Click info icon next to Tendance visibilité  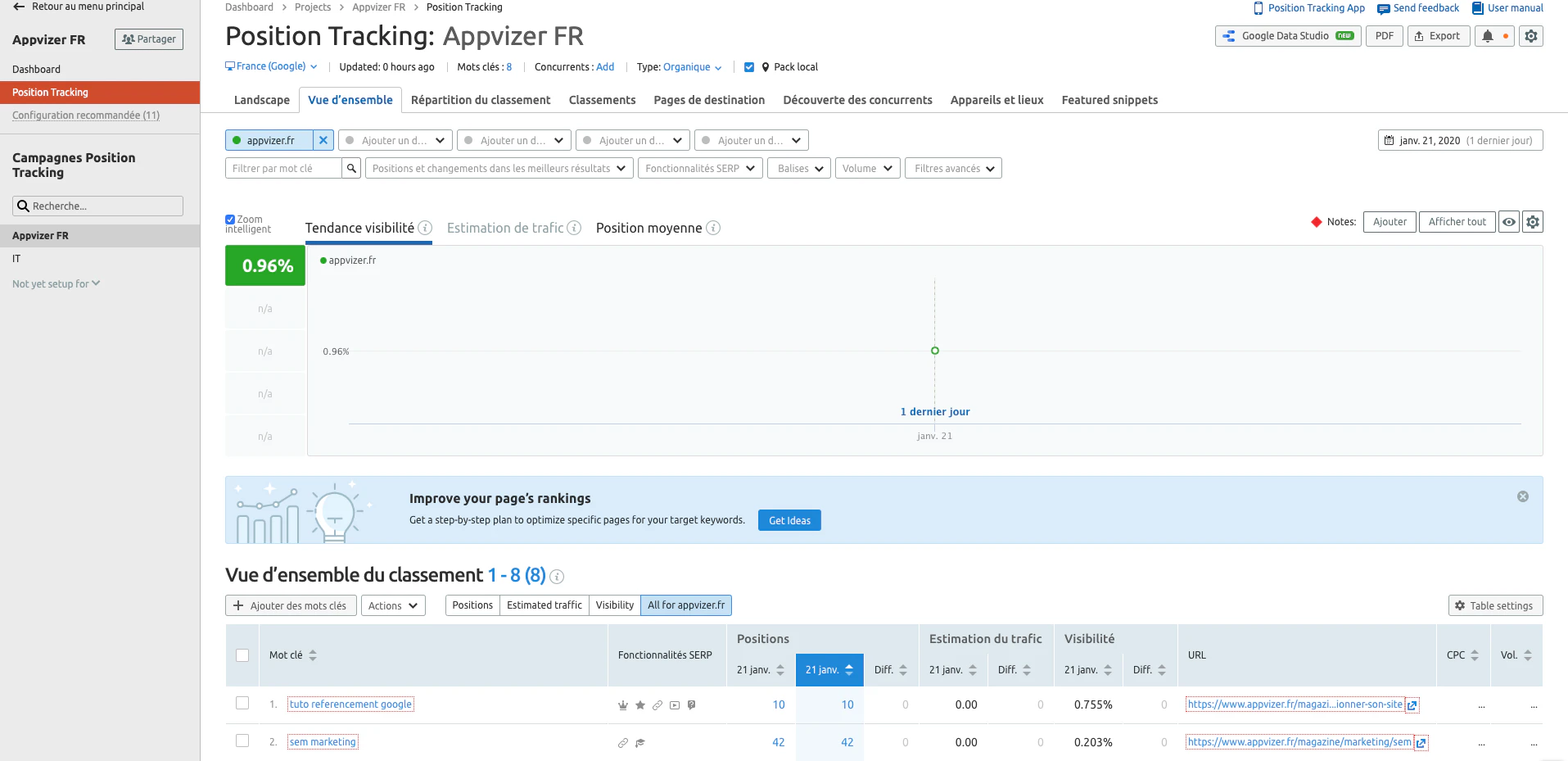coord(425,228)
